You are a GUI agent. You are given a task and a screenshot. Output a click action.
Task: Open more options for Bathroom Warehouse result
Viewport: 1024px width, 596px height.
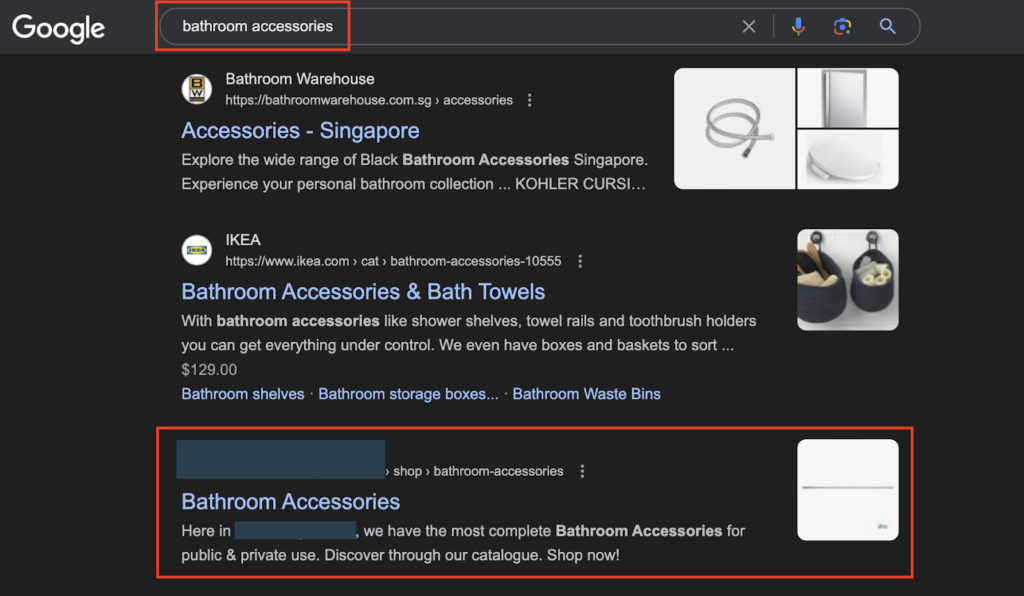[x=530, y=100]
